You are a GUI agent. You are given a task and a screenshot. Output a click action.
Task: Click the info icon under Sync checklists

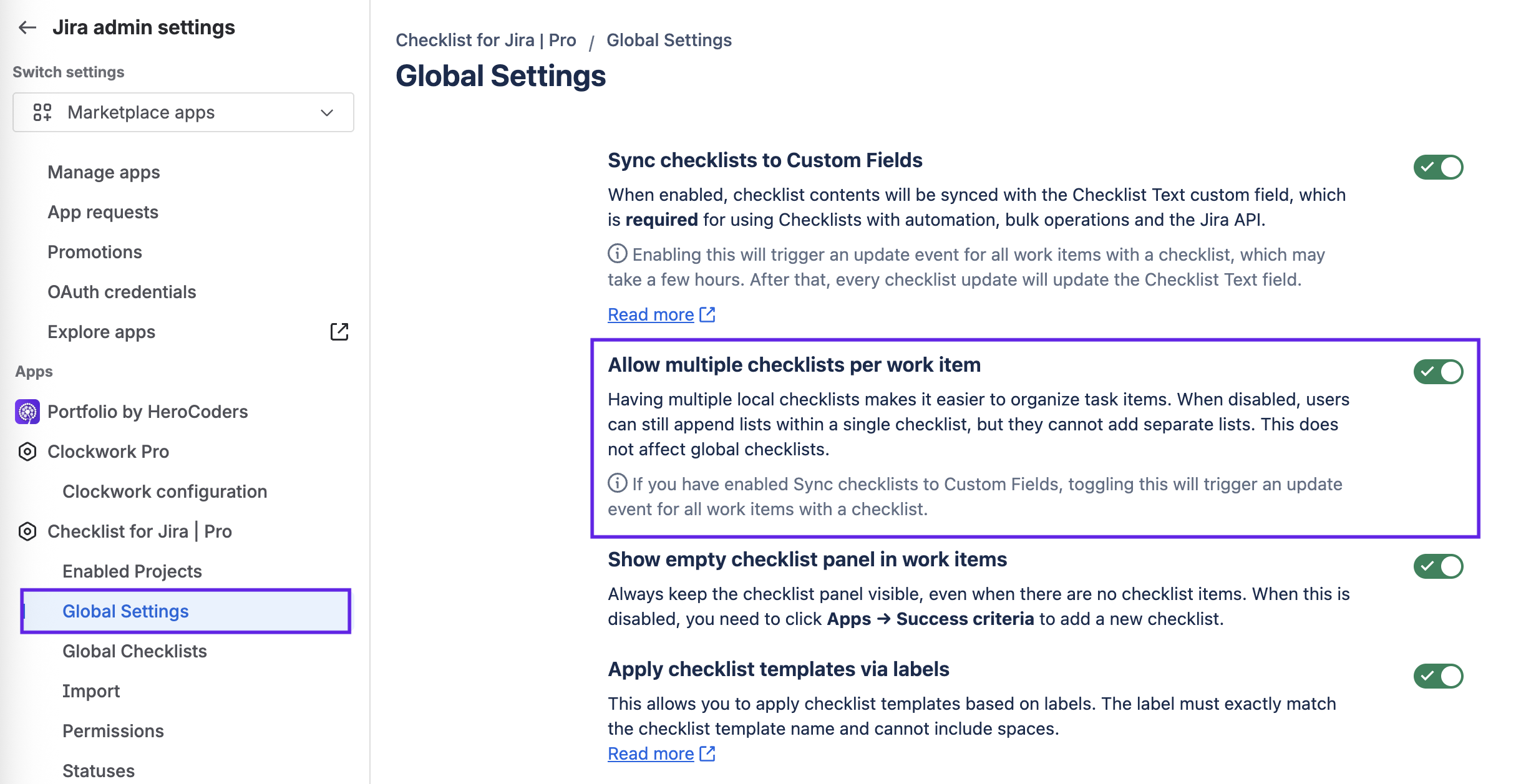[617, 254]
